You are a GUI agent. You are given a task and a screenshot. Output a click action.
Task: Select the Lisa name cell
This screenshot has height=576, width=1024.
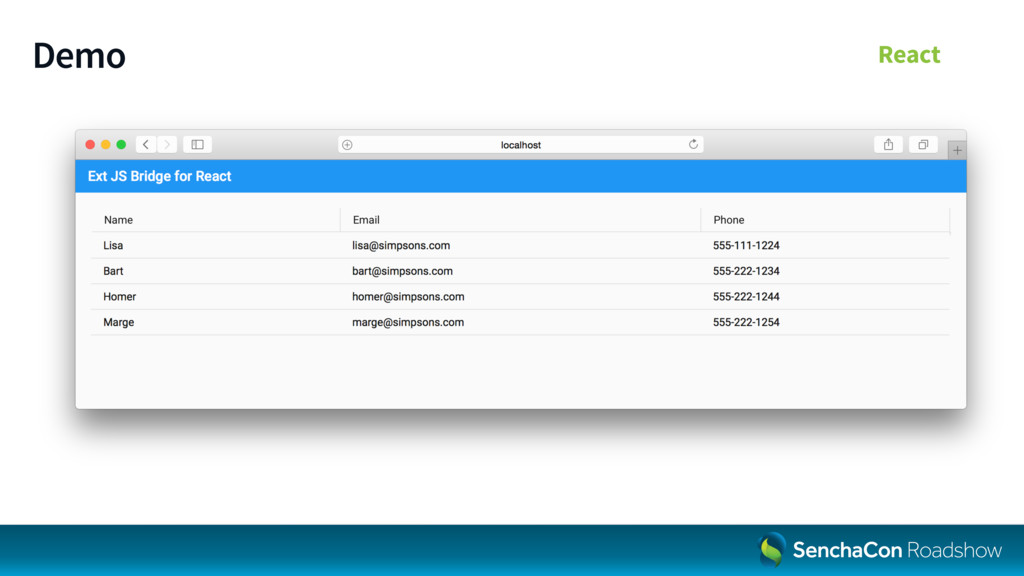pyautogui.click(x=216, y=246)
